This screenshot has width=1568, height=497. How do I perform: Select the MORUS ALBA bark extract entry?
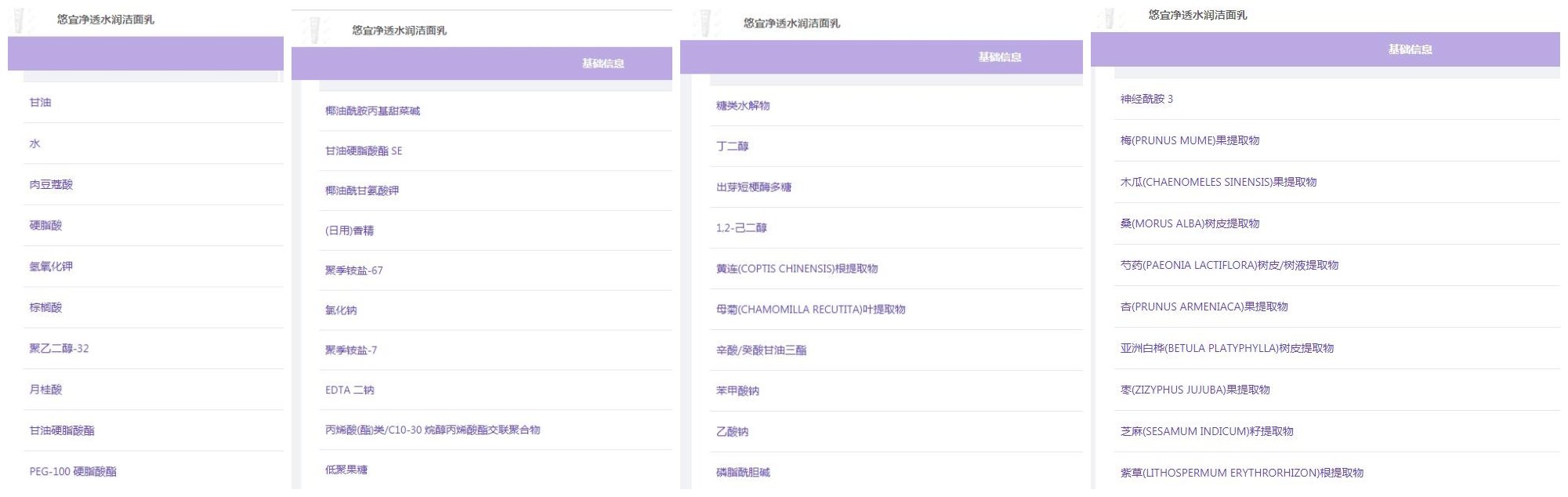(x=1189, y=224)
